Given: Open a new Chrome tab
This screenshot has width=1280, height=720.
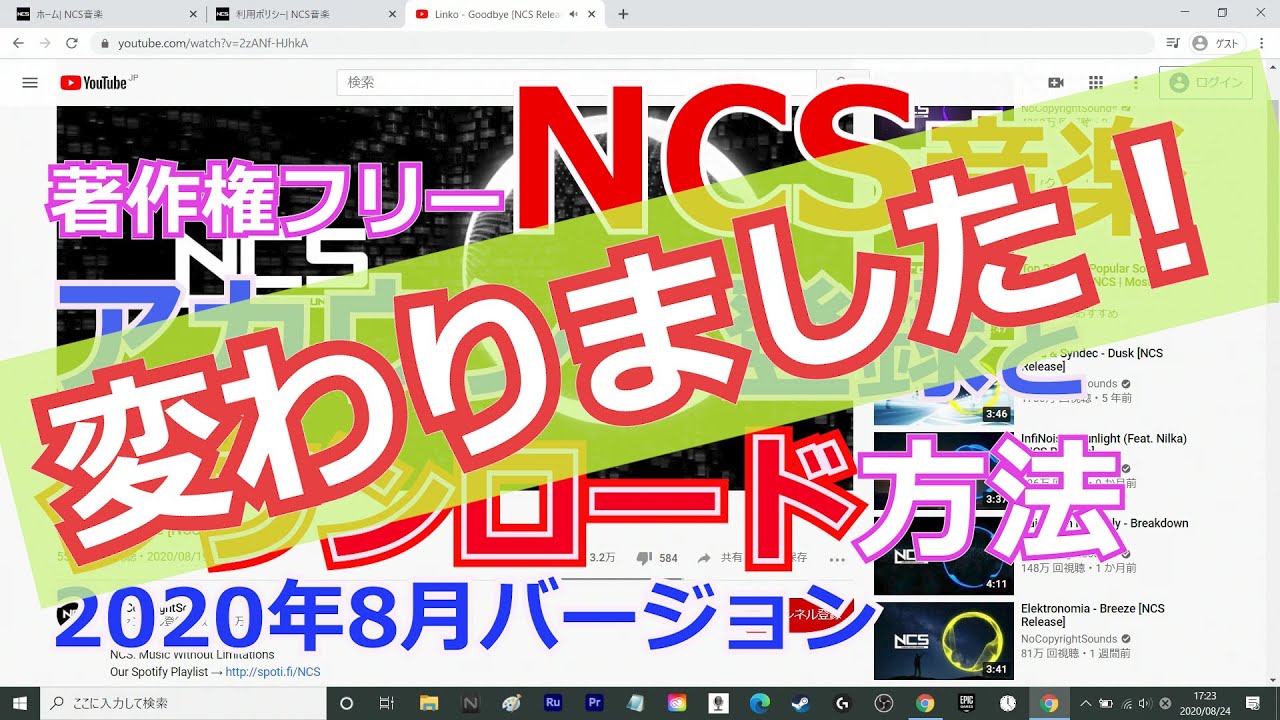Looking at the screenshot, I should click(624, 14).
